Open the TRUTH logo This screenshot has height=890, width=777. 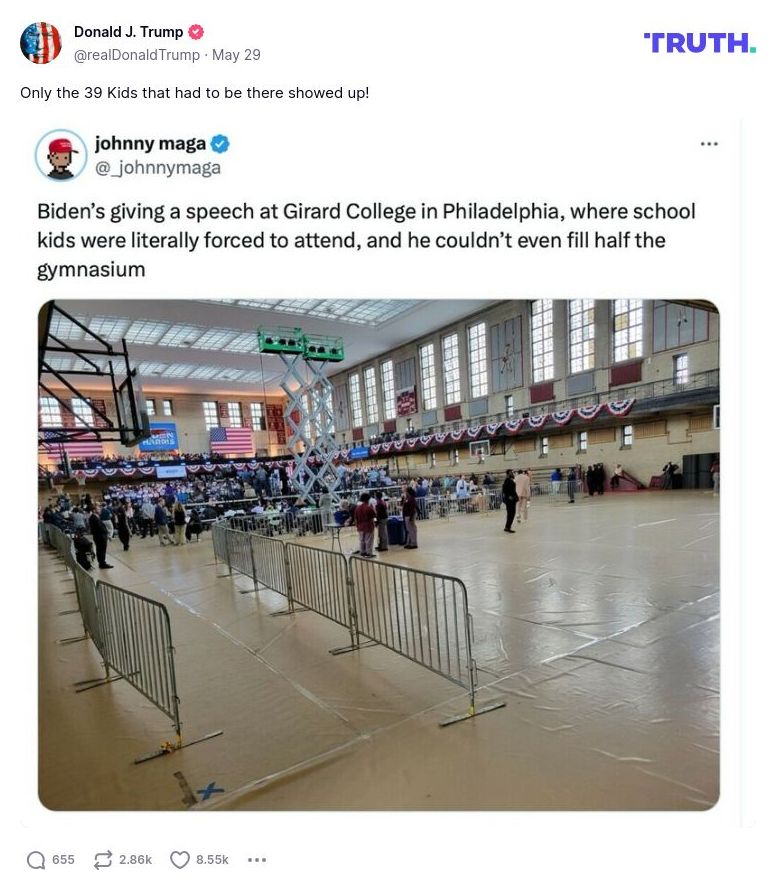tap(699, 43)
